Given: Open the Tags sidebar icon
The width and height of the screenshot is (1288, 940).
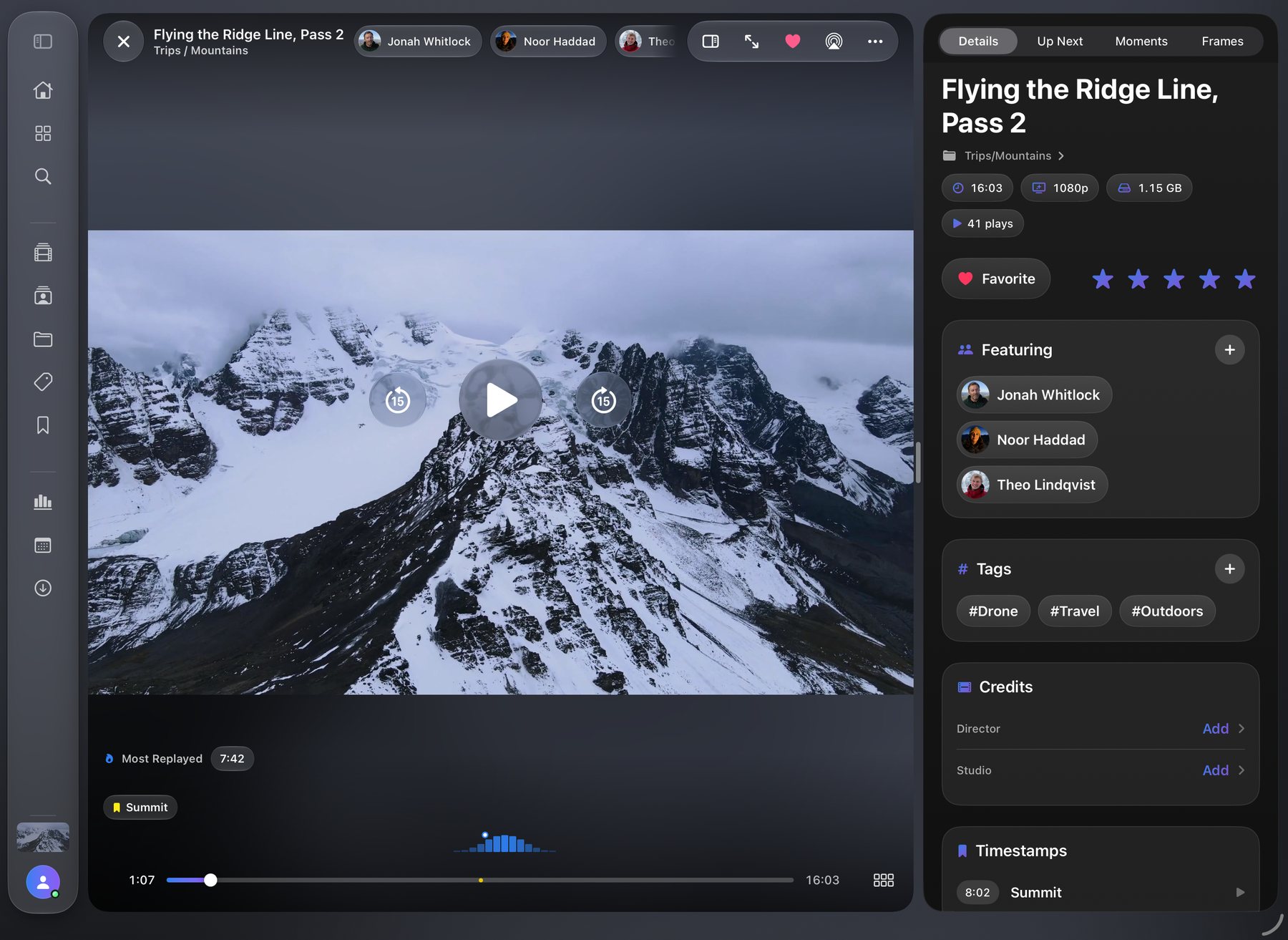Looking at the screenshot, I should click(x=43, y=382).
